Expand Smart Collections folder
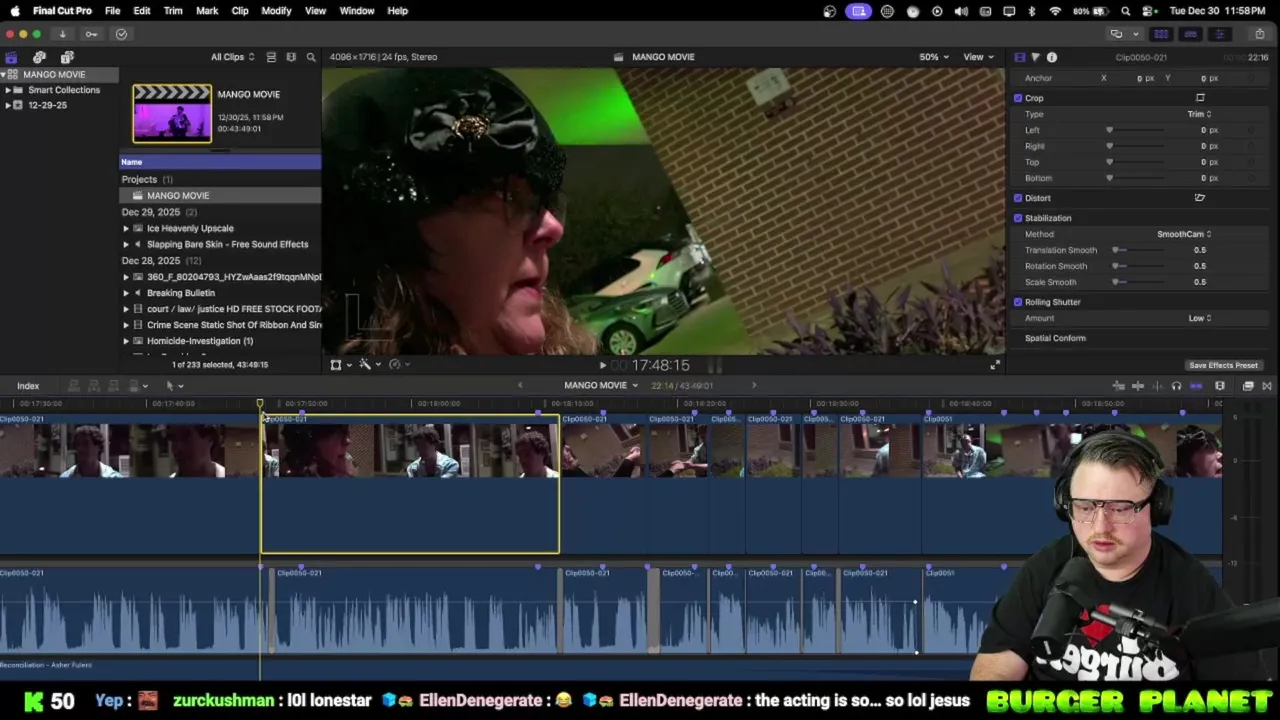 (x=8, y=90)
